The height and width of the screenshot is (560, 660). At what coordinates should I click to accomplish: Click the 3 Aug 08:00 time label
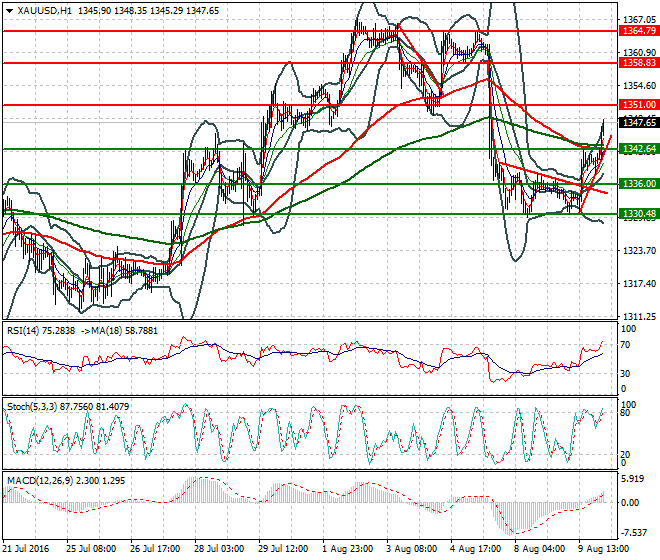(411, 549)
